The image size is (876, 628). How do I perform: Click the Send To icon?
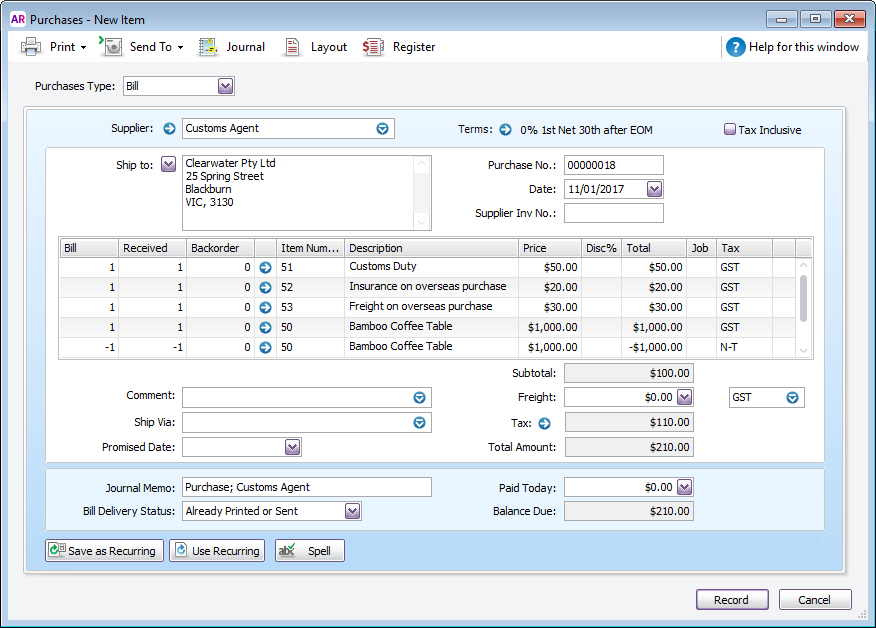[x=111, y=47]
